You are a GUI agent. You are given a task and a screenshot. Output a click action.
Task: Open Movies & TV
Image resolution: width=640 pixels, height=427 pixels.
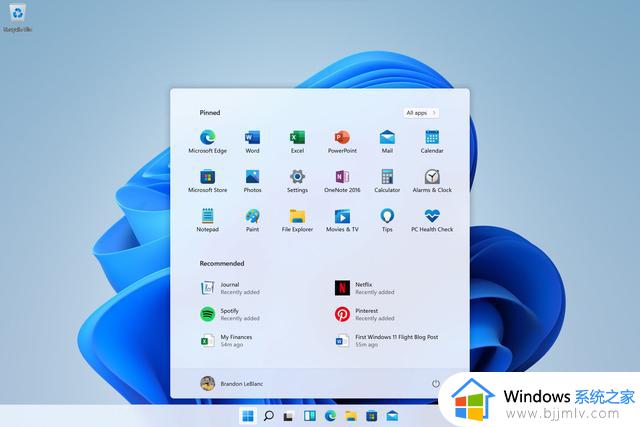click(x=342, y=220)
